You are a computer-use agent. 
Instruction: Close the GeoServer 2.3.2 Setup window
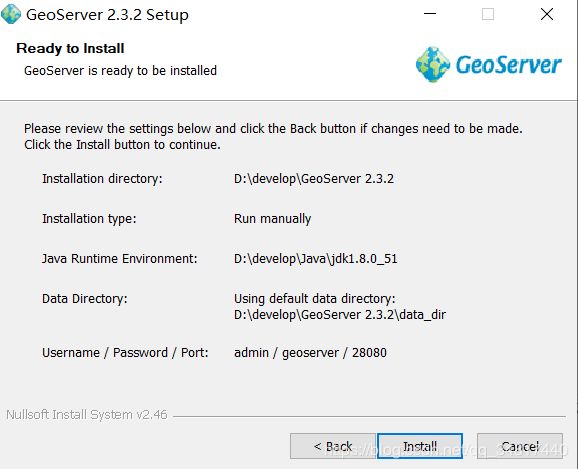click(547, 14)
